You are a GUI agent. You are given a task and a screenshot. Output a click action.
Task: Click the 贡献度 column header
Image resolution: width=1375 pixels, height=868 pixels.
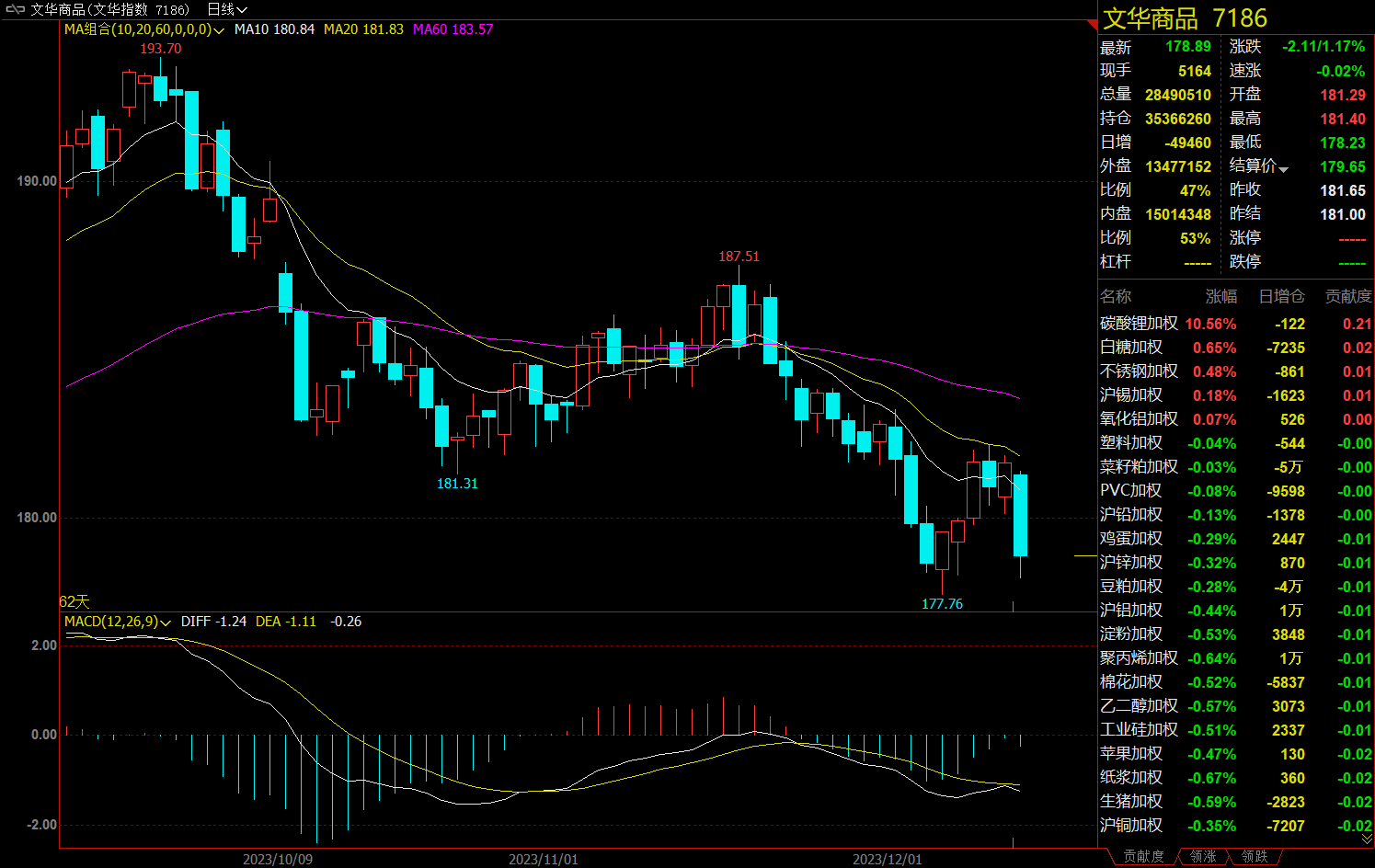click(x=1347, y=296)
